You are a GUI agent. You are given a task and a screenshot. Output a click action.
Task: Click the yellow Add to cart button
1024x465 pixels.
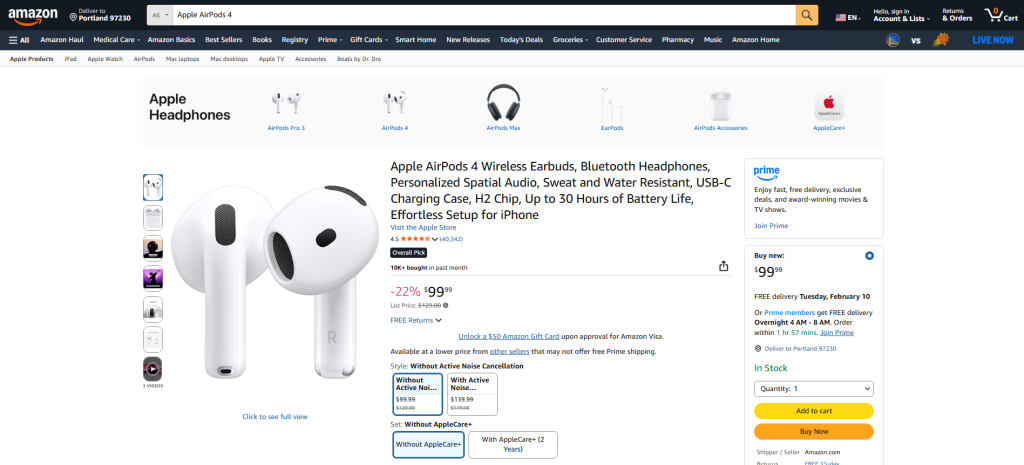tap(814, 411)
